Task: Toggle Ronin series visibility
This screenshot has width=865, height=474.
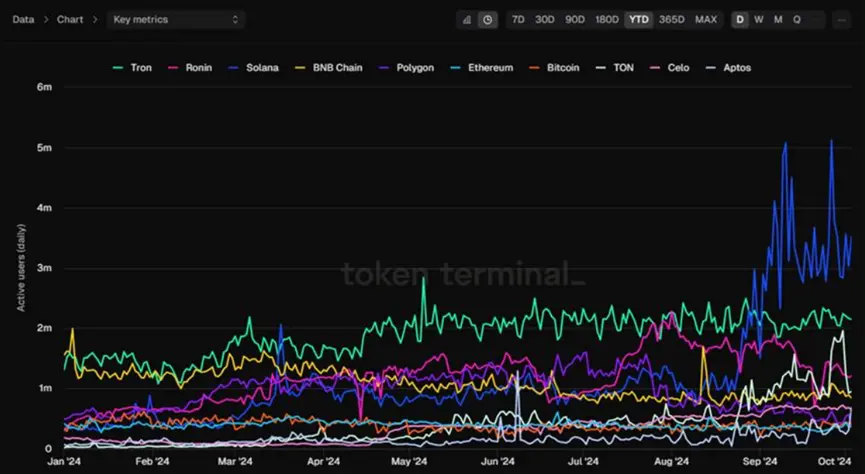Action: click(x=190, y=68)
